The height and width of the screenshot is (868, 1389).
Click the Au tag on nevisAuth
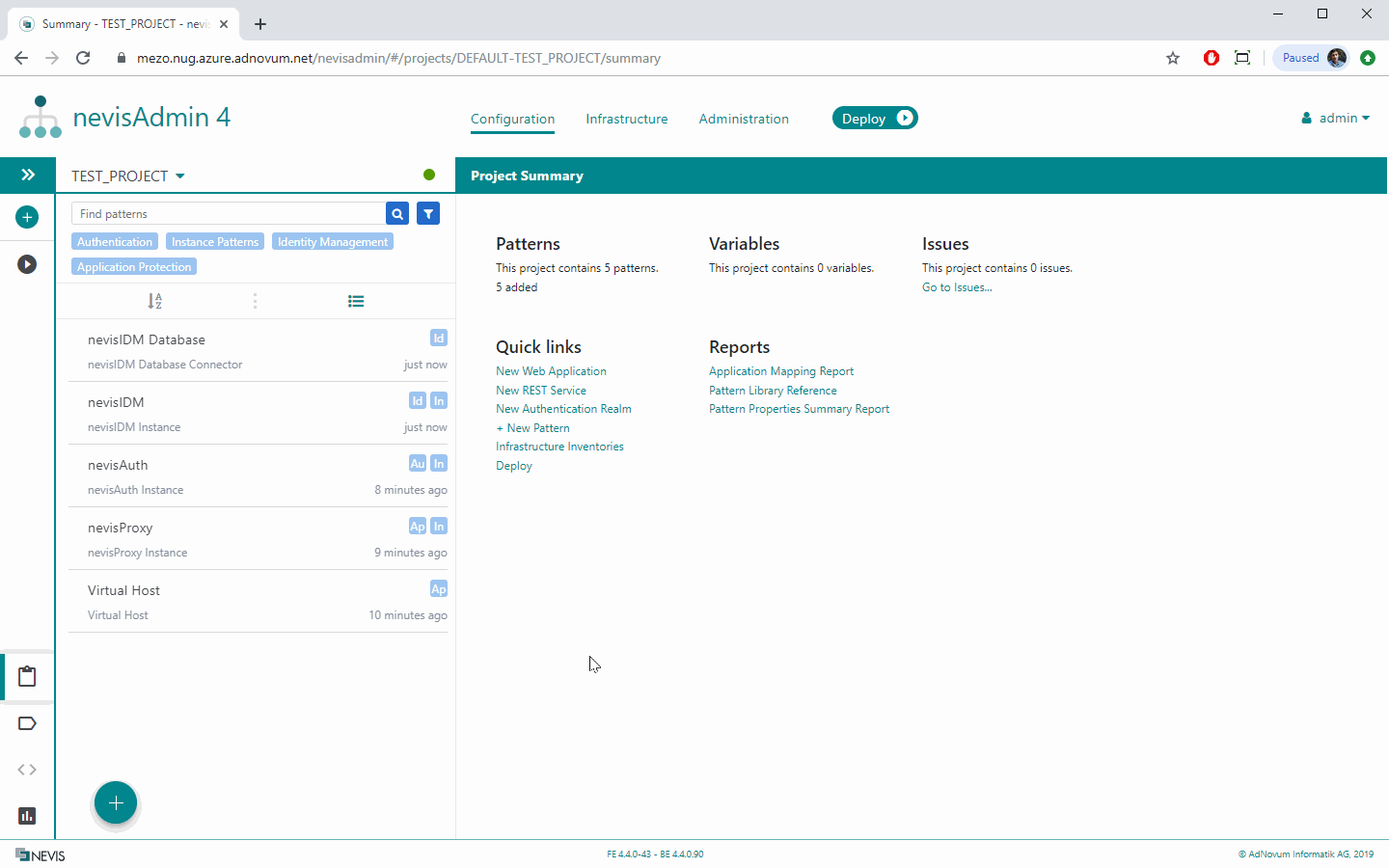[x=418, y=463]
